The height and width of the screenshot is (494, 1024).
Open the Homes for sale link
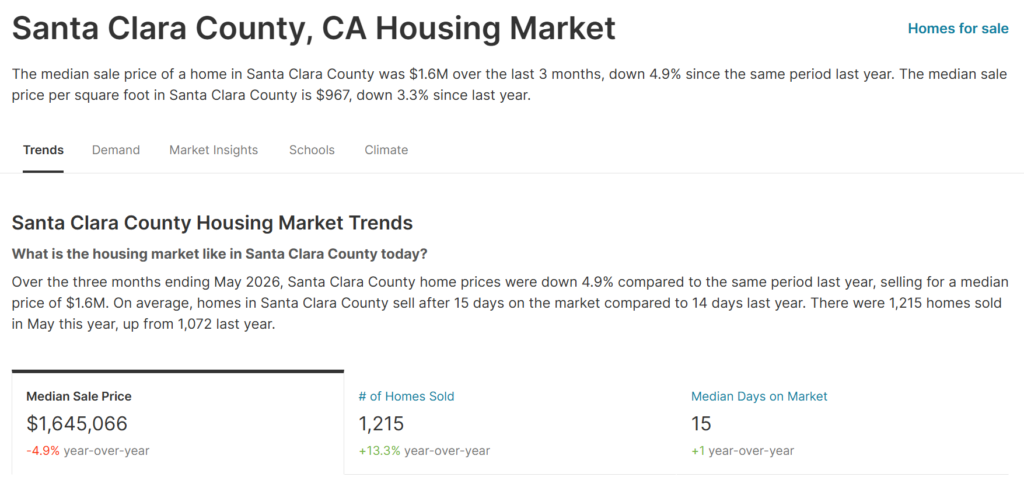(958, 29)
